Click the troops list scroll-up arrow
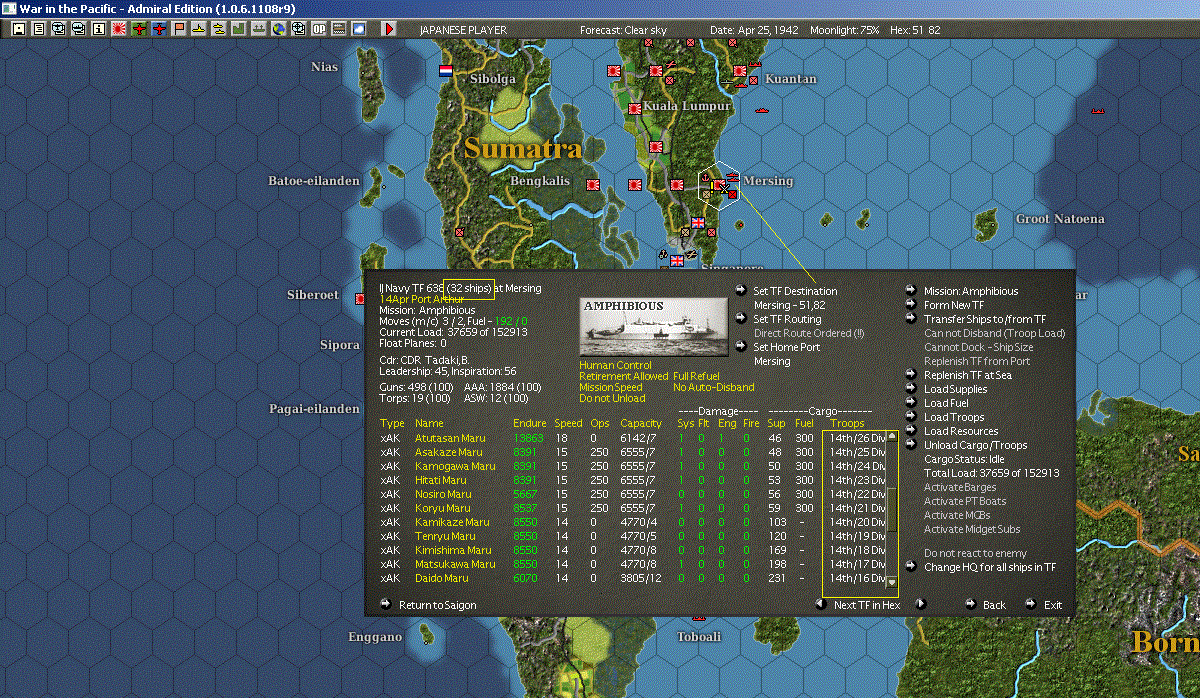 (x=892, y=437)
